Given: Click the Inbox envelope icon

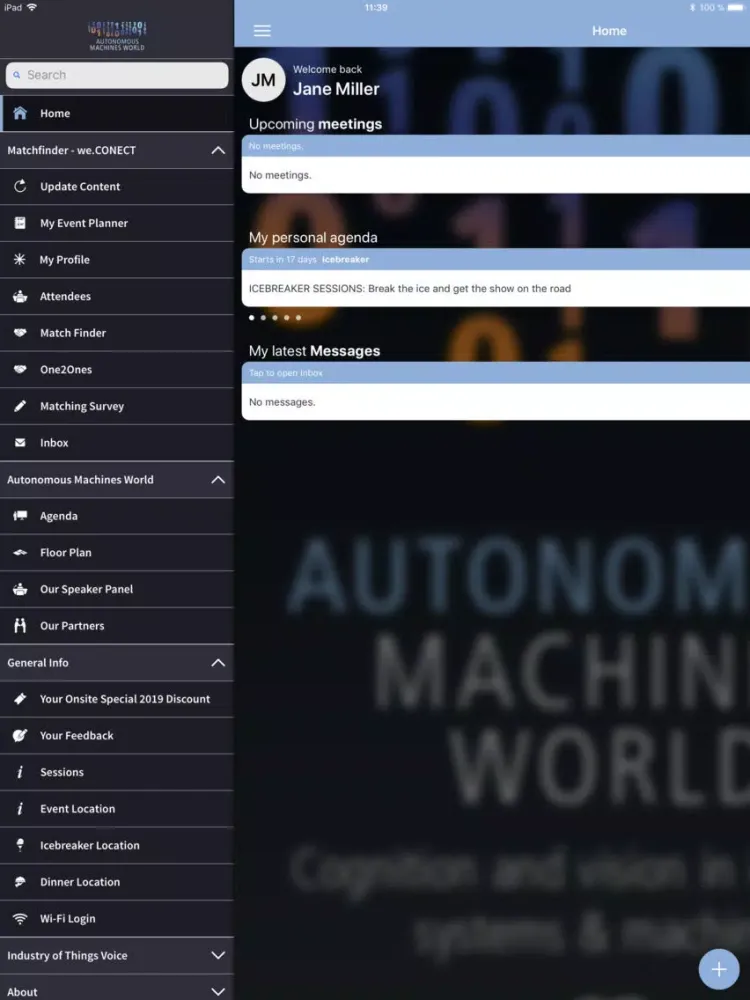Looking at the screenshot, I should tap(20, 442).
